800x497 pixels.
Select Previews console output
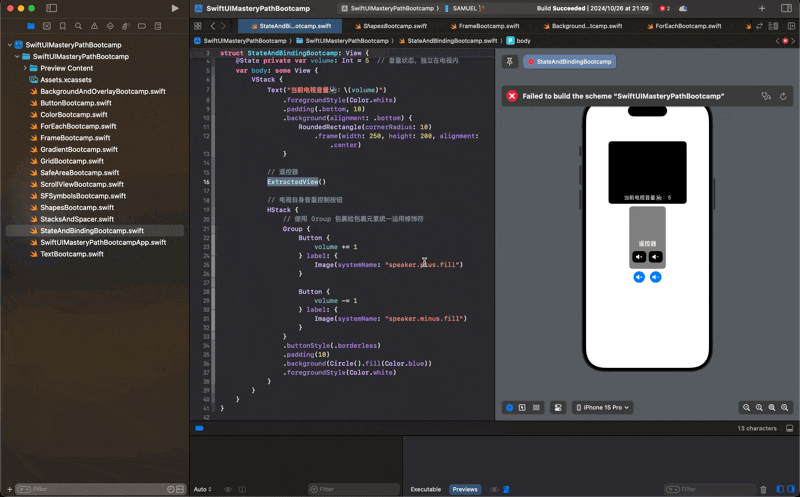coord(465,489)
